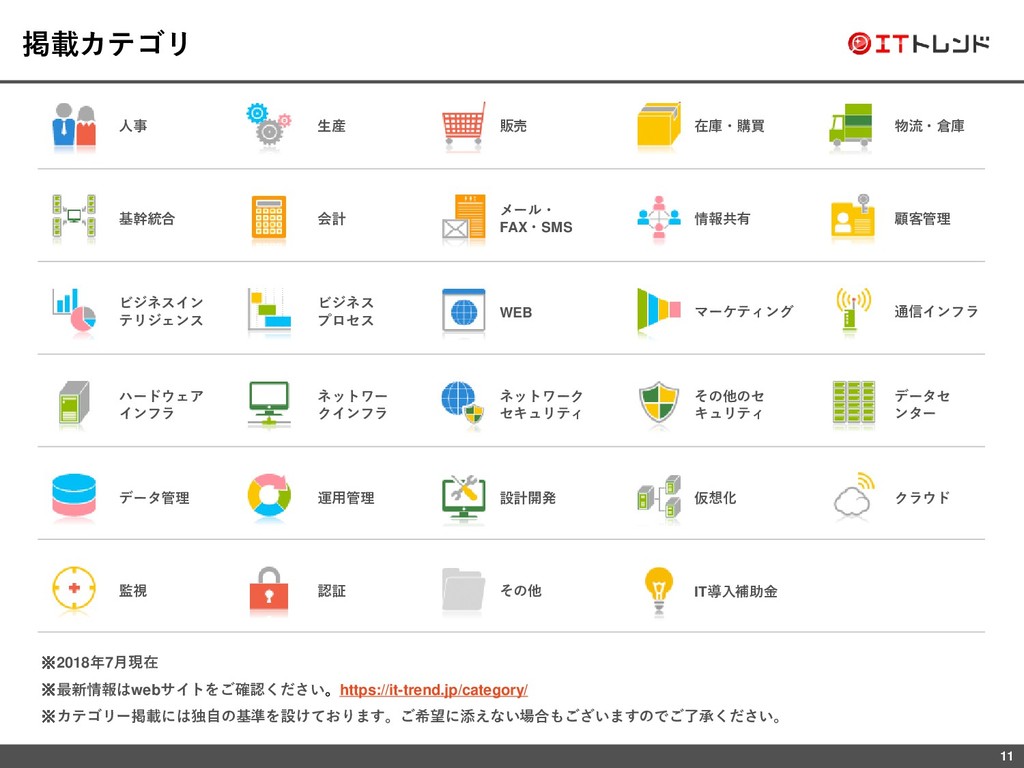Click the 設計開発 label
Image resolution: width=1024 pixels, height=768 pixels.
pos(528,498)
